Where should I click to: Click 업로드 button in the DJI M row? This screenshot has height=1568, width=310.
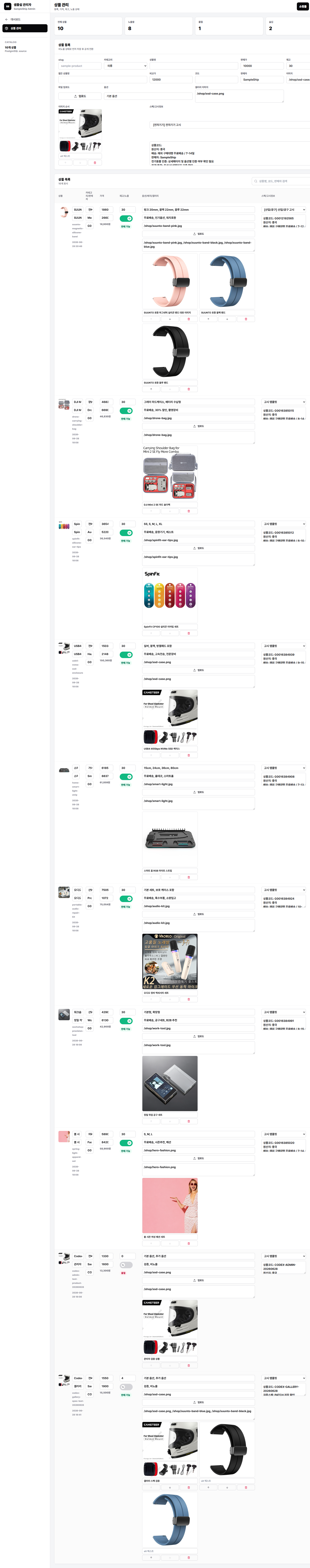[x=199, y=426]
